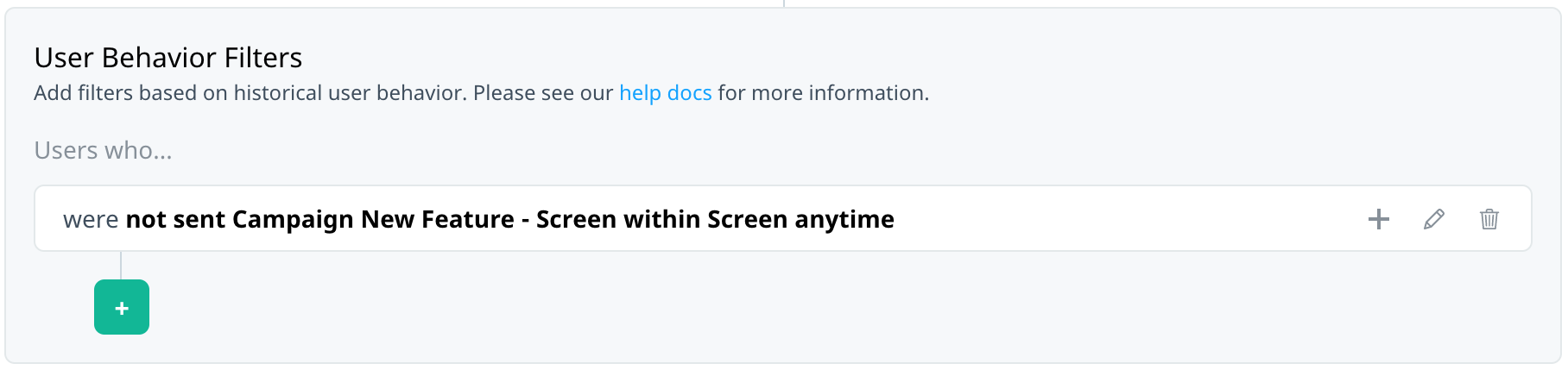Select the 'were not sent Campaign' filter text

tap(208, 219)
